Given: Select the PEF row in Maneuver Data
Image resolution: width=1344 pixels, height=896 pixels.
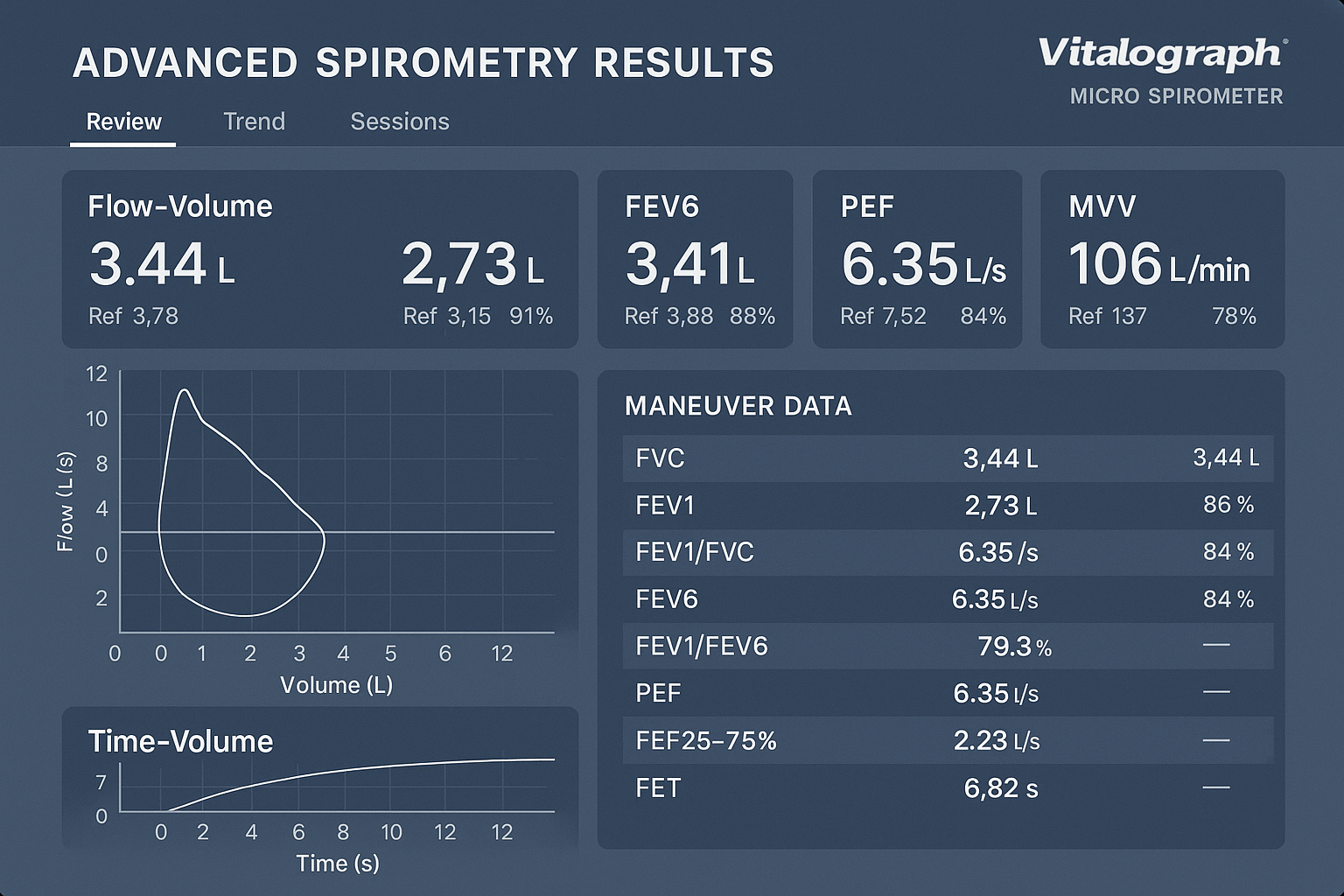Looking at the screenshot, I should (x=948, y=693).
